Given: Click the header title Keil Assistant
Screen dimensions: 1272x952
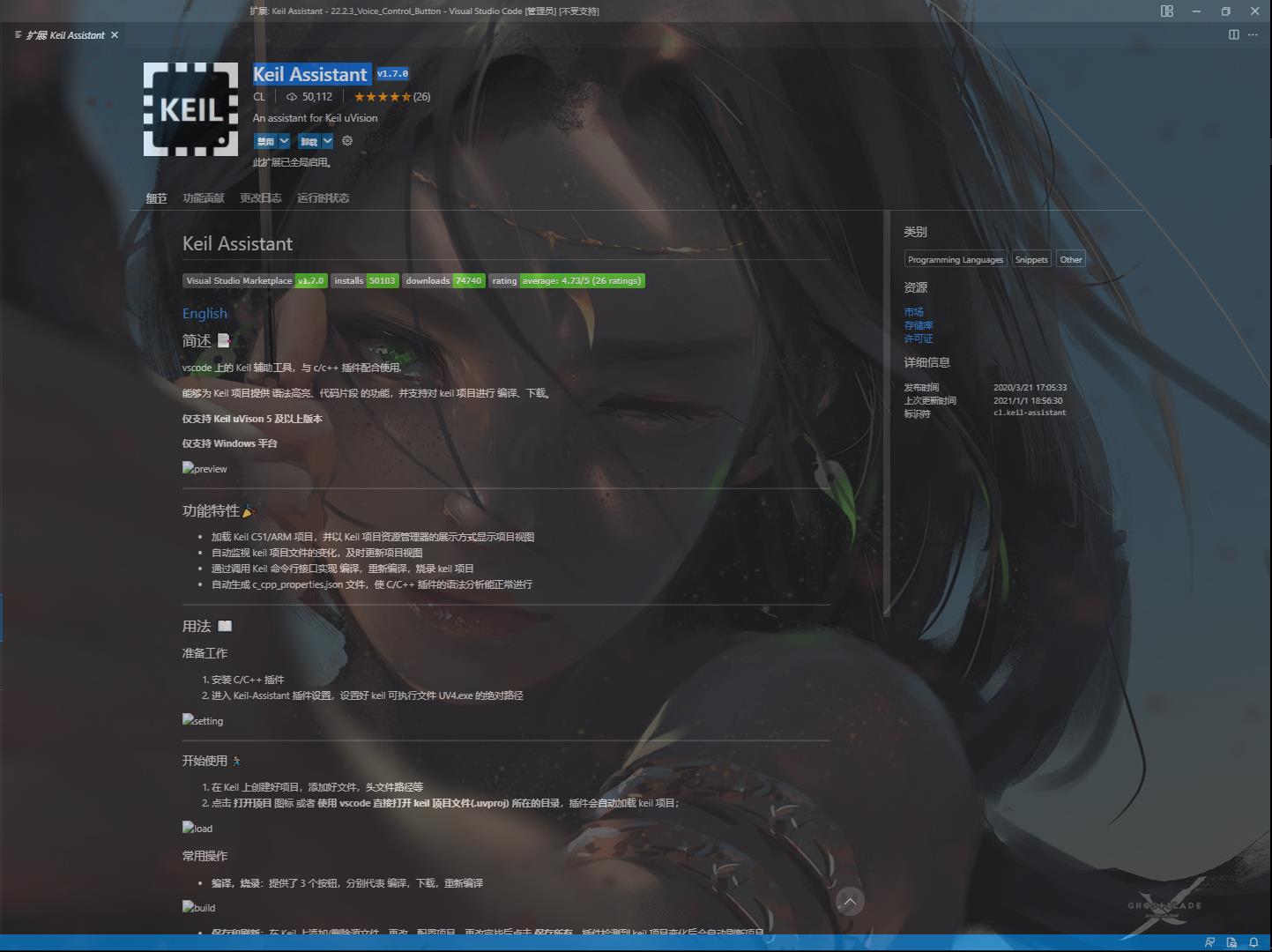Looking at the screenshot, I should click(x=310, y=74).
